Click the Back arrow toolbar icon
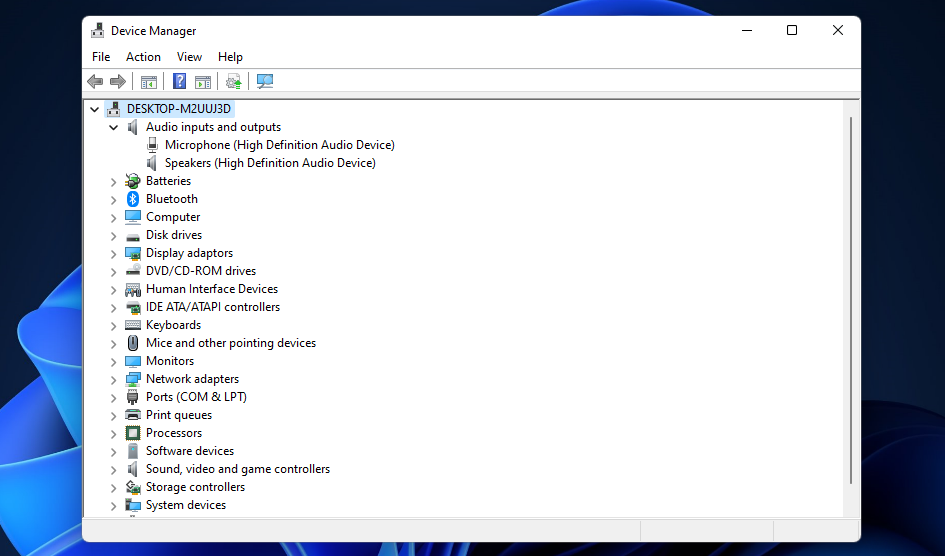The height and width of the screenshot is (556, 945). point(95,82)
